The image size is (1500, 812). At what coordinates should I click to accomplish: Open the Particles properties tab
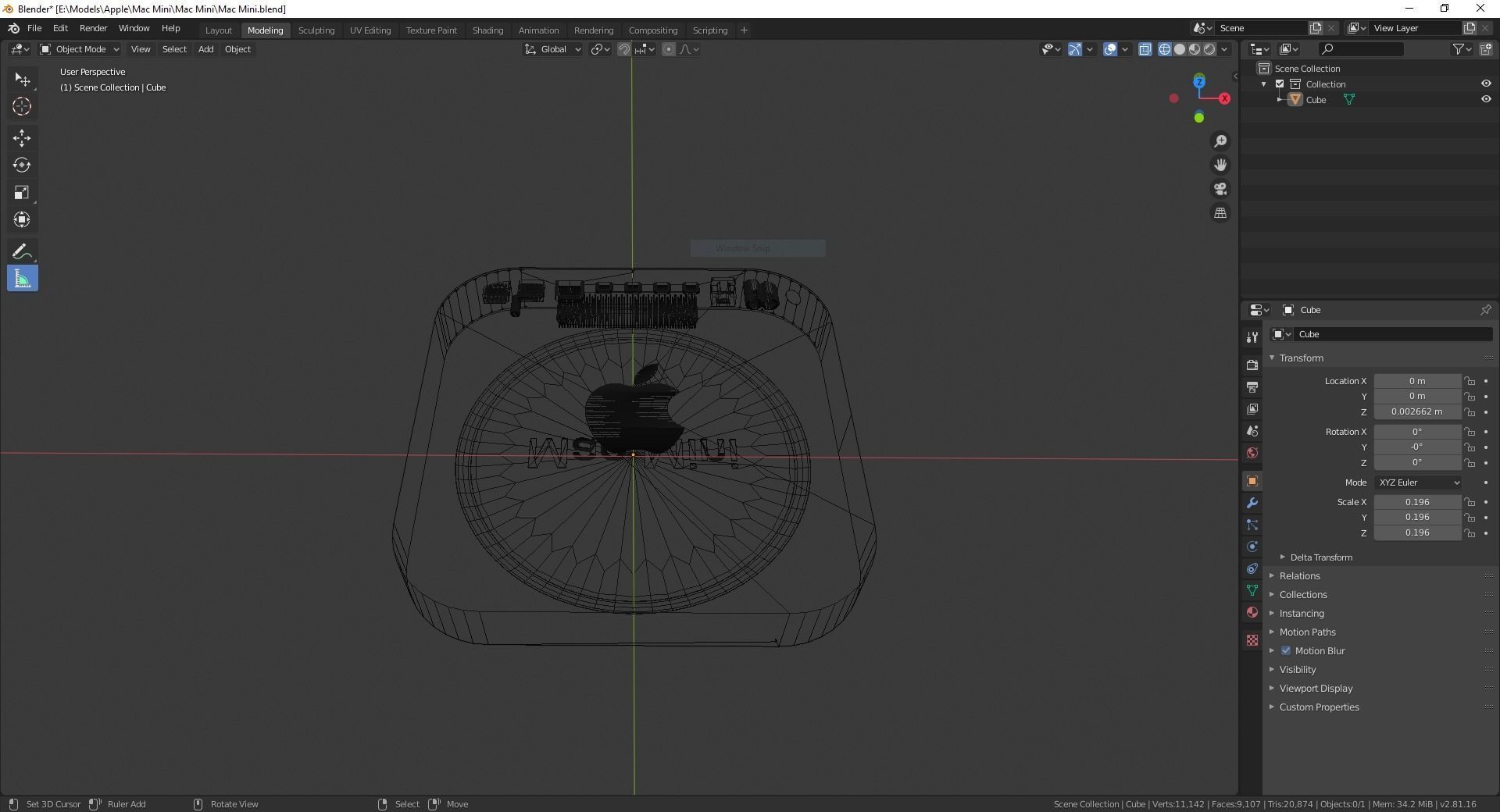point(1252,525)
